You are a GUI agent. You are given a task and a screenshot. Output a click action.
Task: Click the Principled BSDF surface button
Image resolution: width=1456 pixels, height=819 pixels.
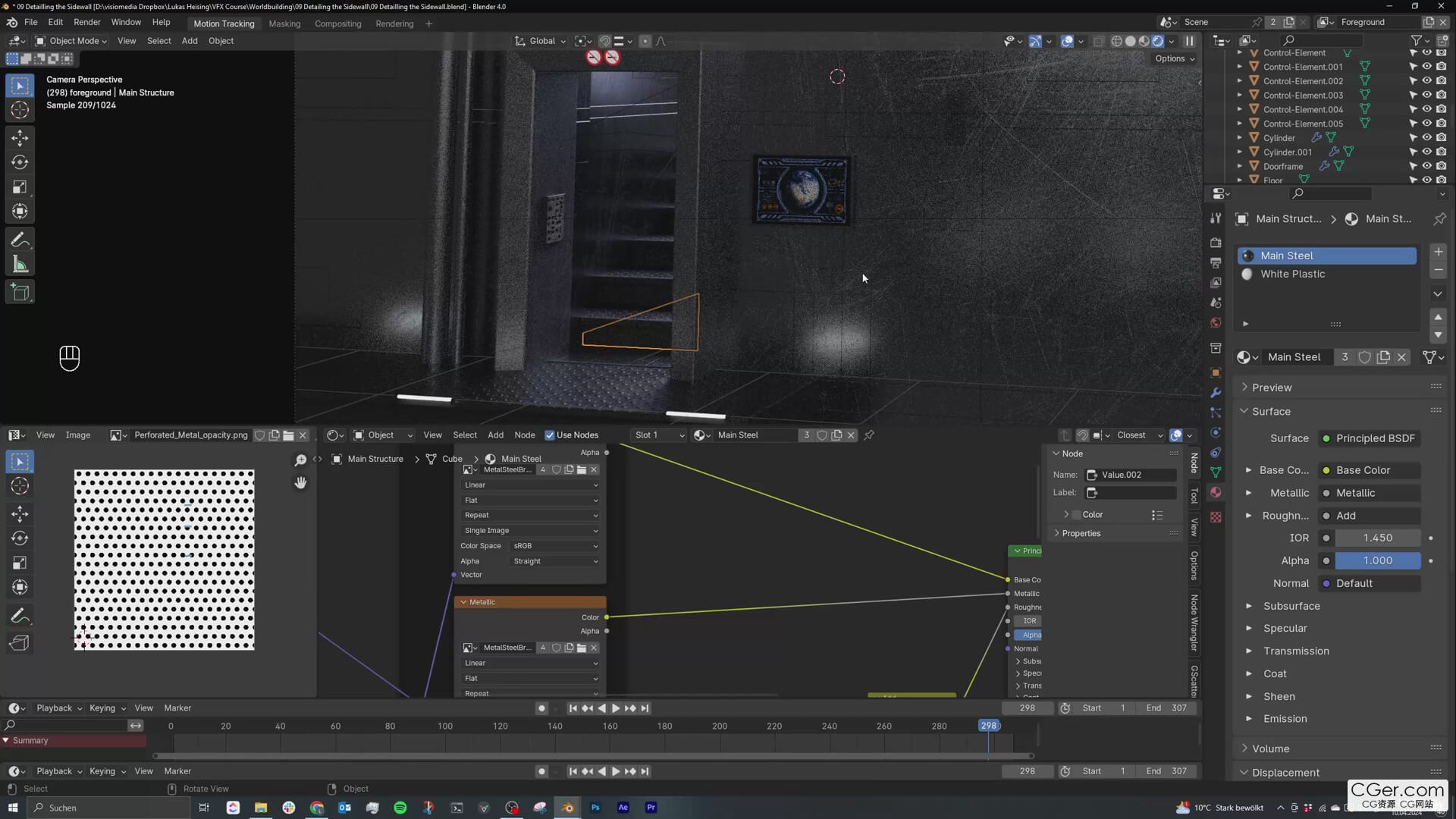(x=1370, y=438)
